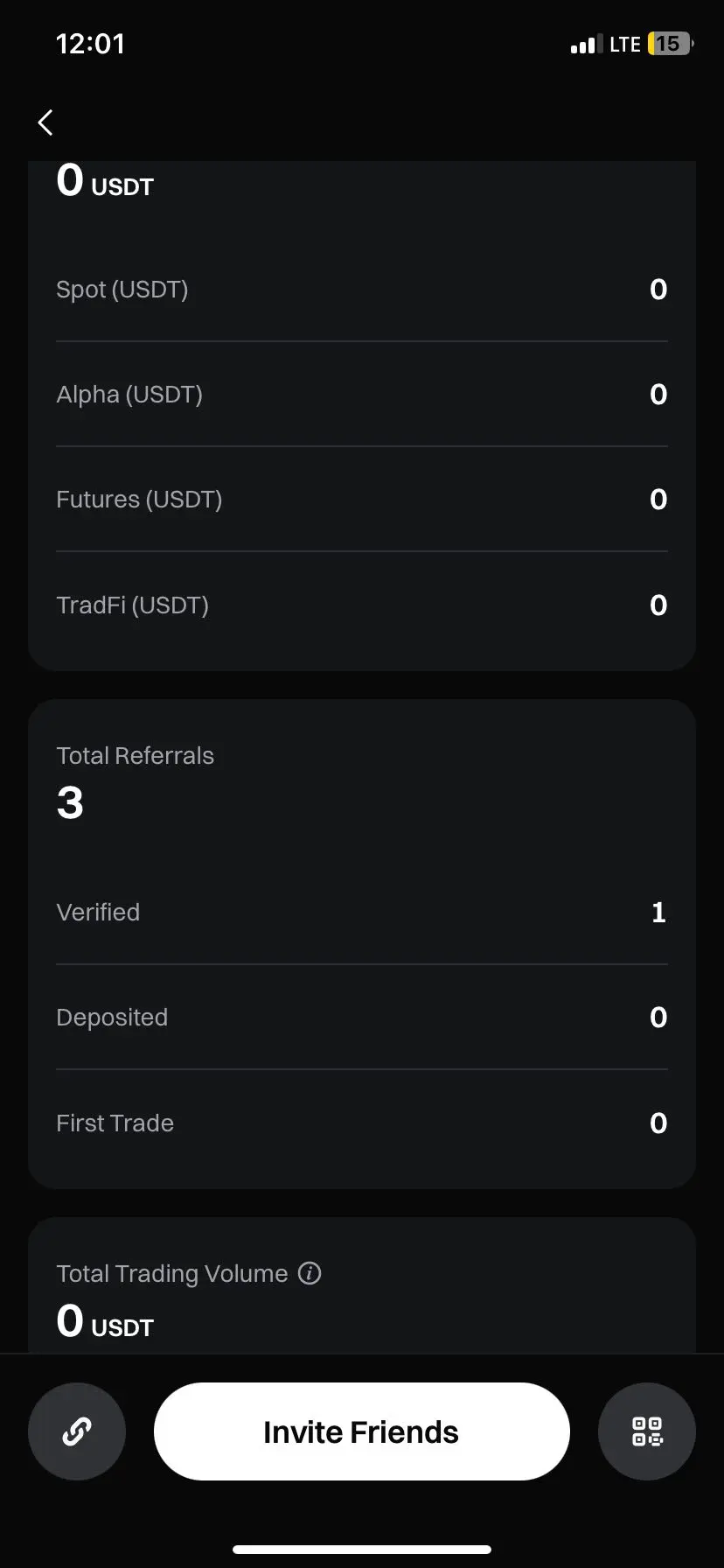Open the First Trade referrals row

pos(362,1123)
